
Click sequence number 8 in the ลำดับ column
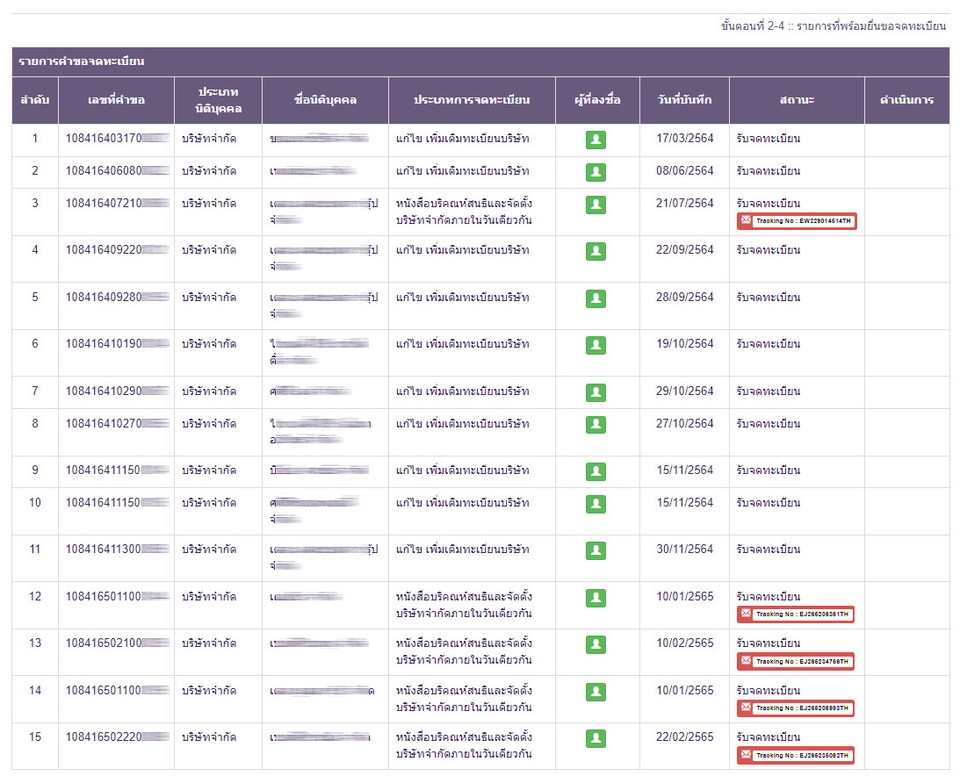(x=35, y=423)
